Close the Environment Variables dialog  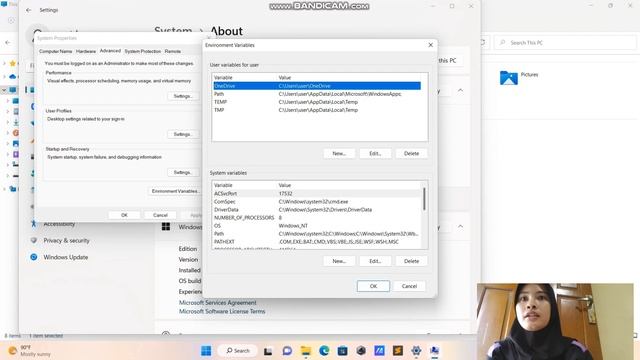click(x=430, y=45)
